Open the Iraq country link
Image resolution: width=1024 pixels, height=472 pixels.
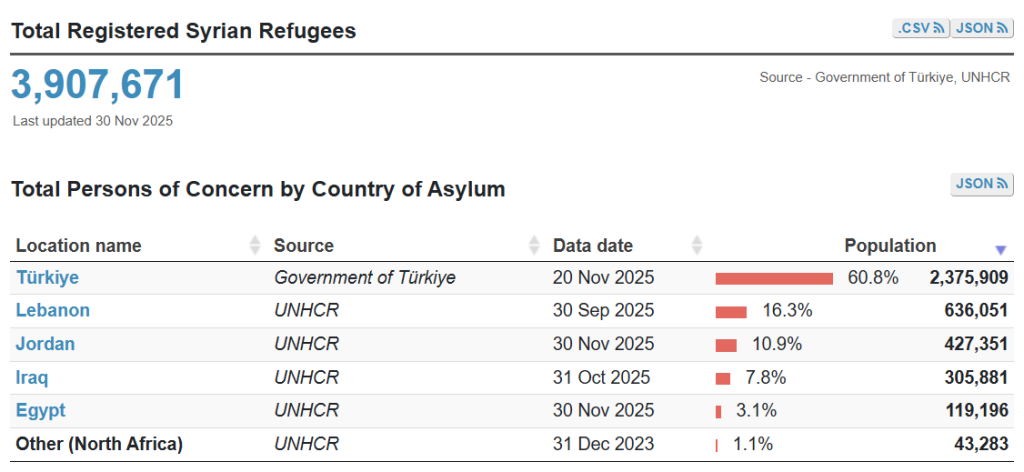point(32,378)
